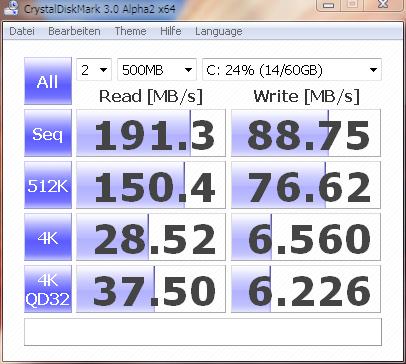
Task: Open the 500MB test size dropdown
Action: point(157,70)
